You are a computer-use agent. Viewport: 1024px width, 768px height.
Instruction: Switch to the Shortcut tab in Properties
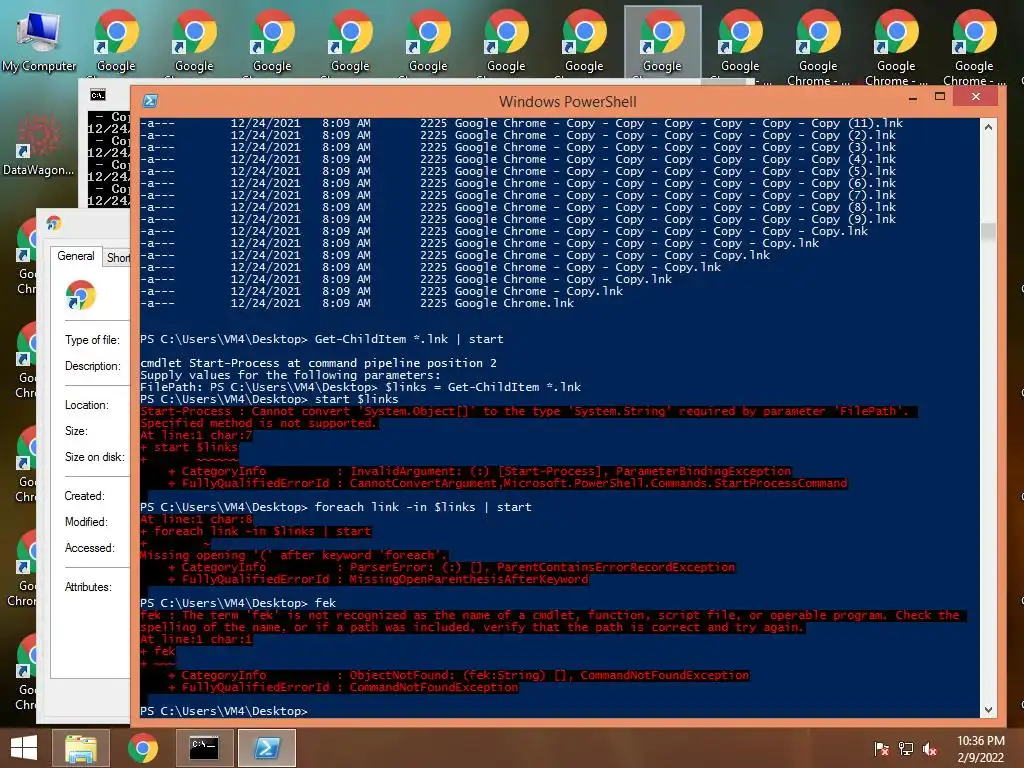(x=118, y=258)
